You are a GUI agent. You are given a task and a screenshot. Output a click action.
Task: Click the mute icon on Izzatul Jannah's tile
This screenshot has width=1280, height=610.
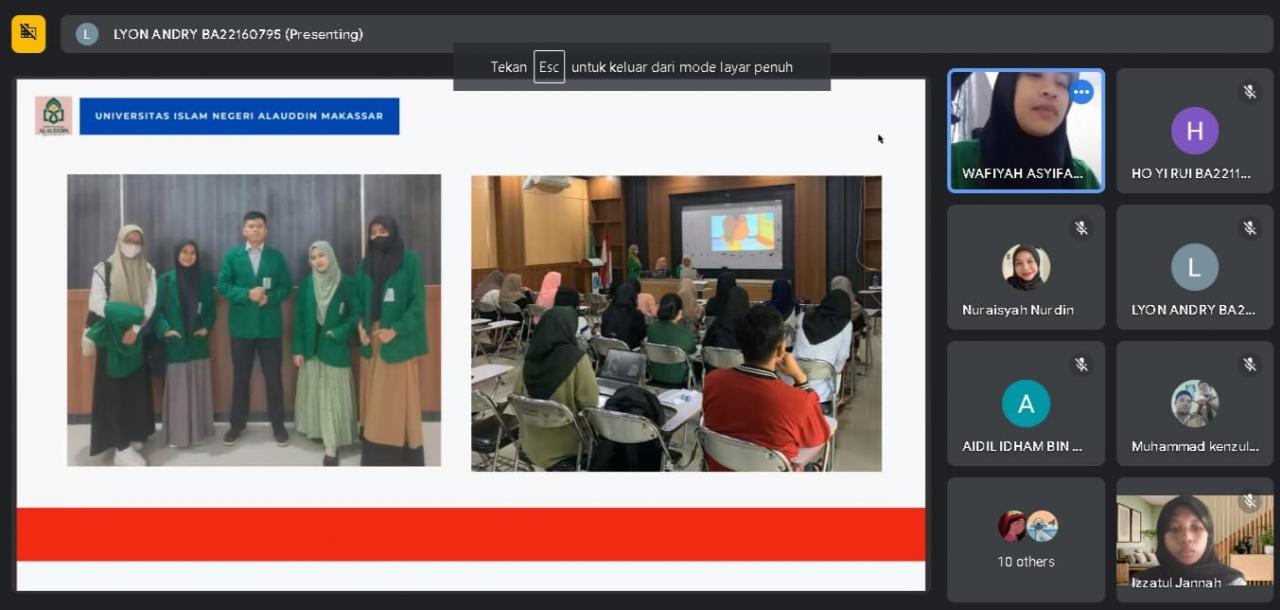(1249, 501)
